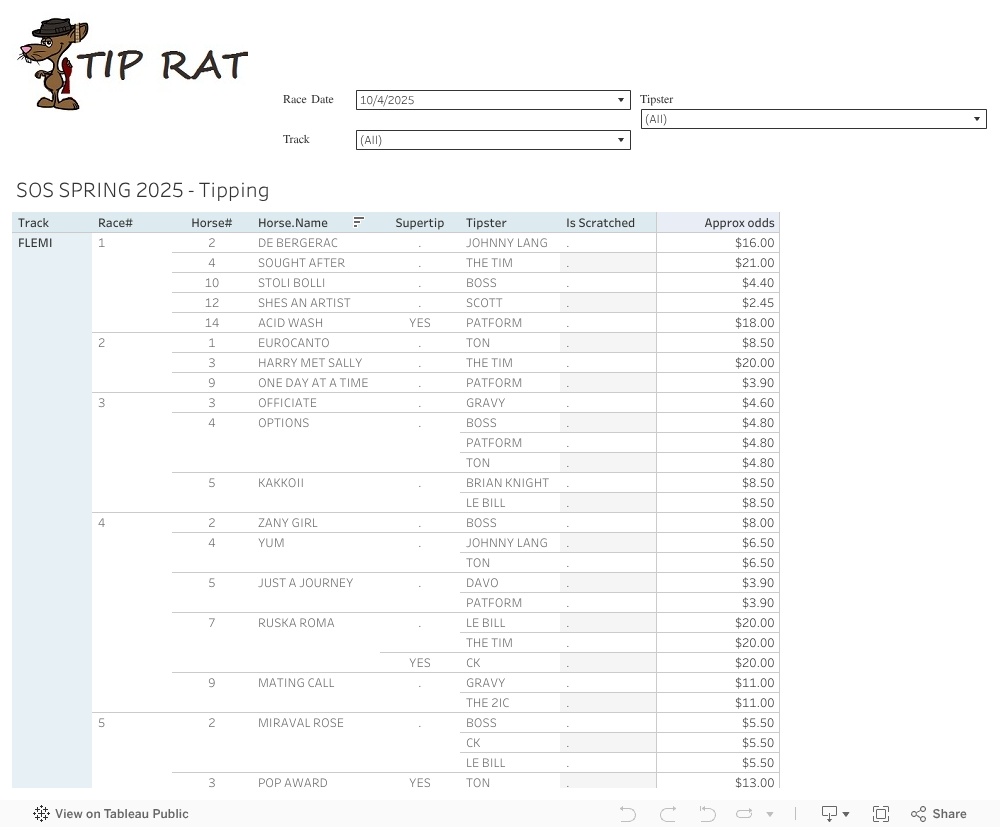The image size is (1000, 827).
Task: Select horse MATING CALL
Action: click(296, 683)
